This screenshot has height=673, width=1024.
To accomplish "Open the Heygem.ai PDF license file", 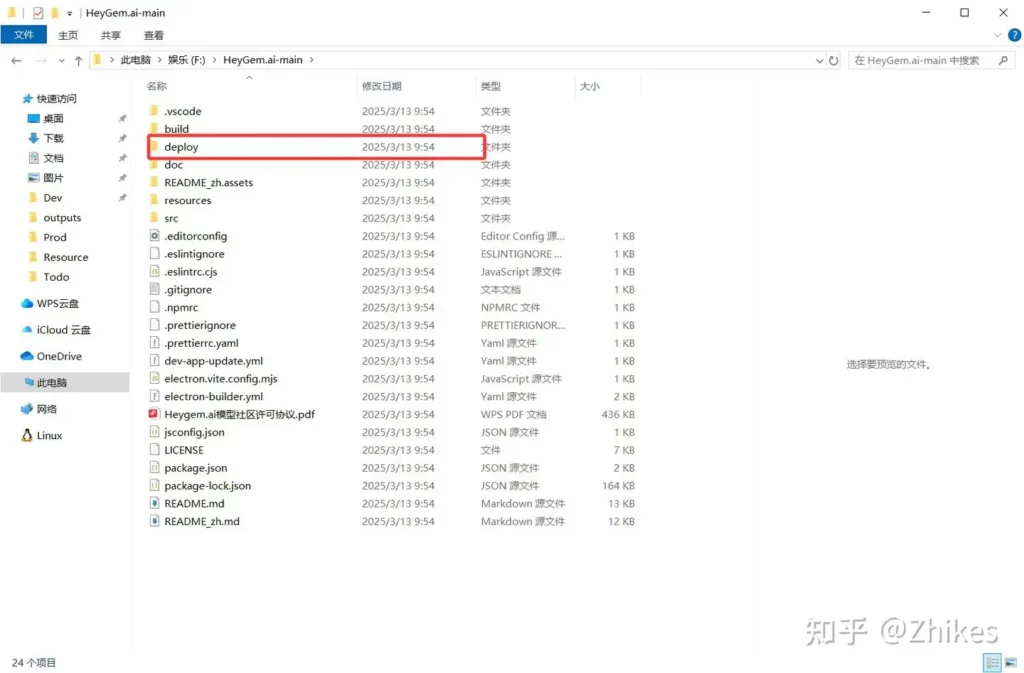I will (239, 414).
